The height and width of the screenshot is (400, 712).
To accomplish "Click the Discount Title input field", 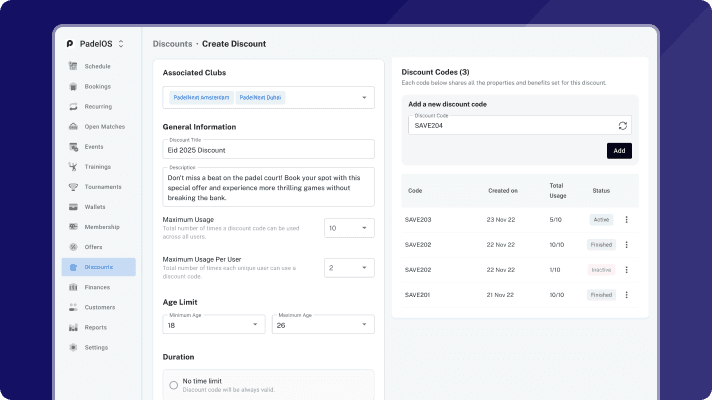I will [x=268, y=149].
